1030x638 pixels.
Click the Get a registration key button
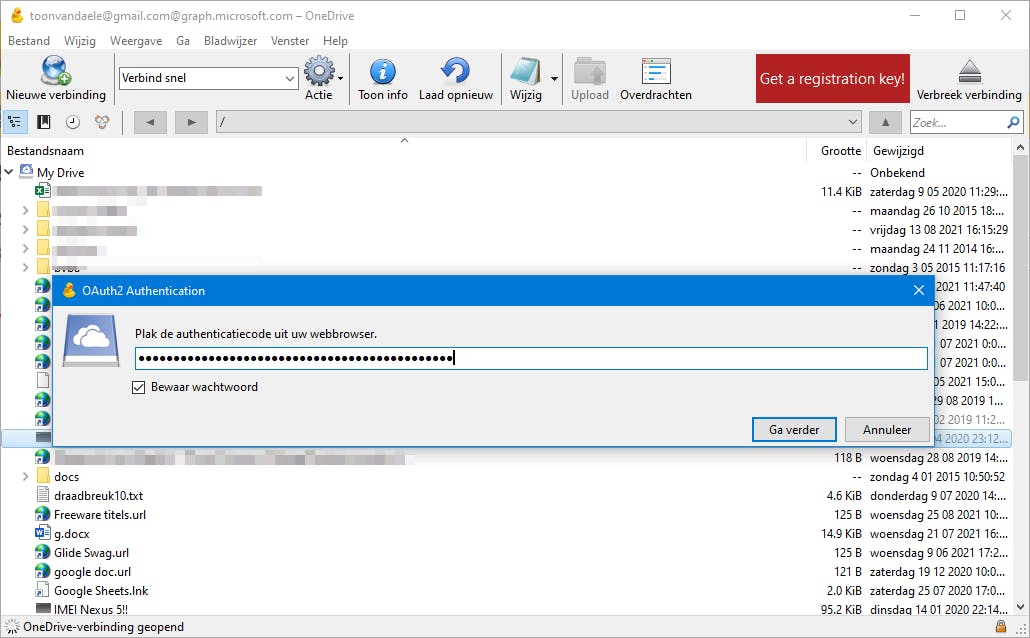tap(832, 79)
